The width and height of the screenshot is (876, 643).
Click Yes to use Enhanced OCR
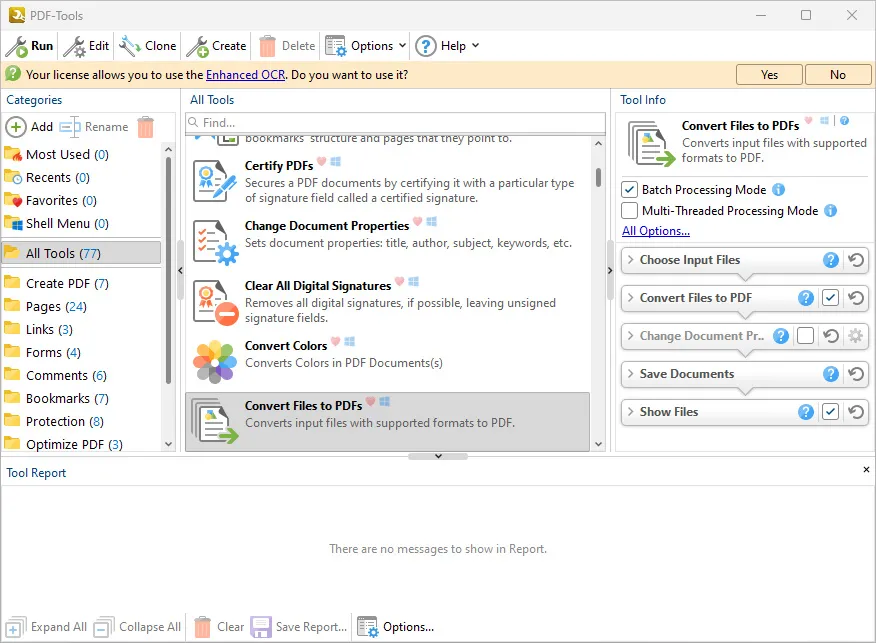point(769,75)
